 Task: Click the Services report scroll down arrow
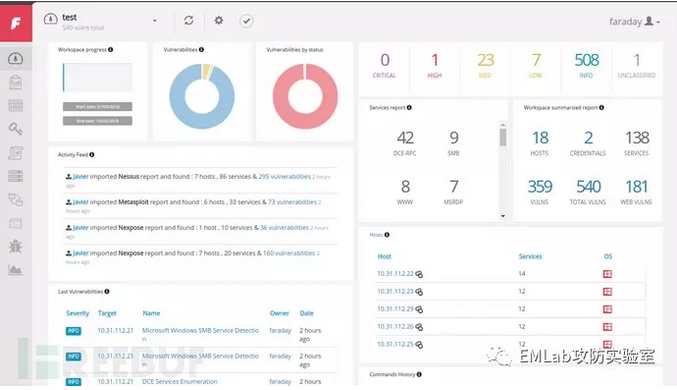pyautogui.click(x=503, y=216)
